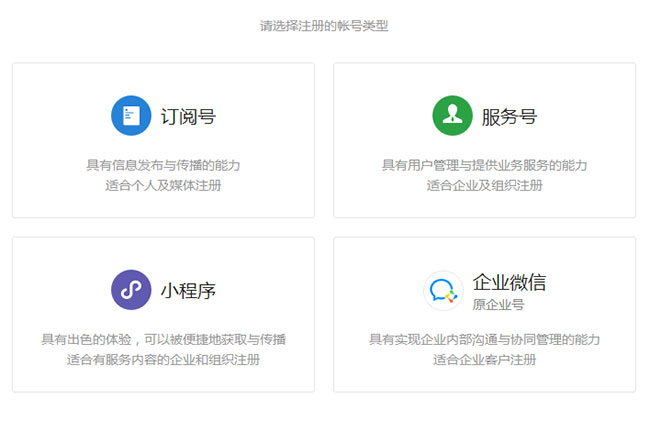Click 具有出色的体验，可以被便捷地获取与传播 description
Image resolution: width=650 pixels, height=421 pixels.
pos(163,340)
